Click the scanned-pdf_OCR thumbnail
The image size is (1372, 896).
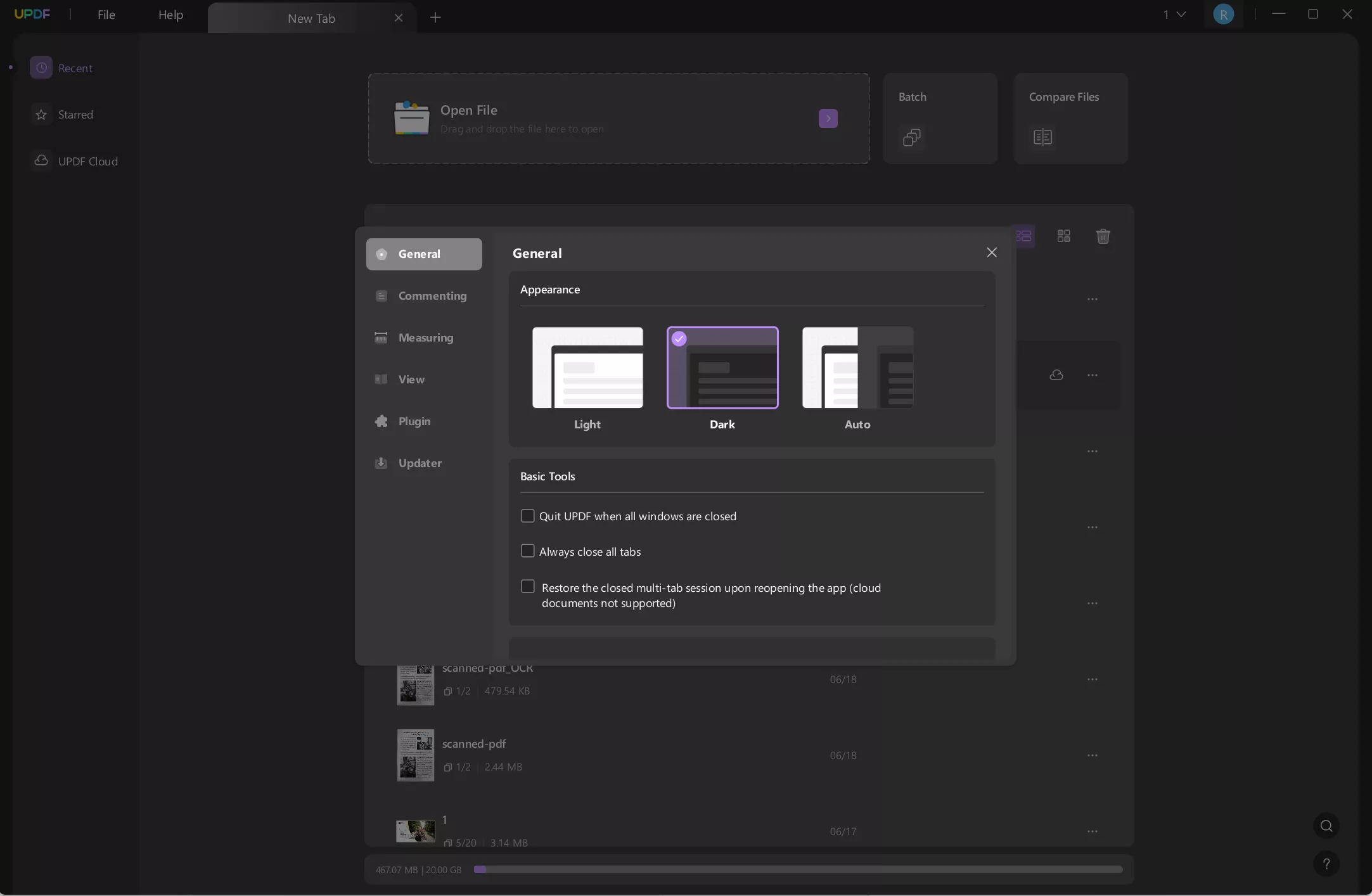point(416,685)
